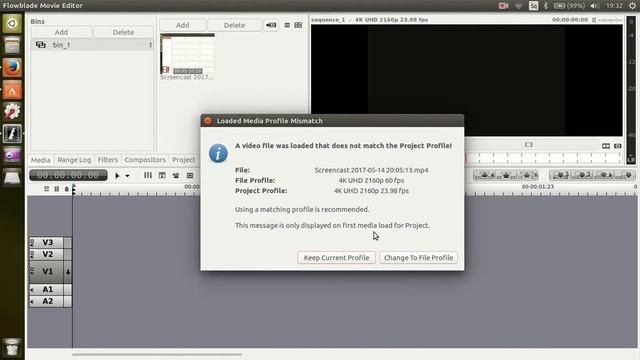Screen dimensions: 640x360
Task: Open the system settings gear in top bar
Action: (632, 6)
